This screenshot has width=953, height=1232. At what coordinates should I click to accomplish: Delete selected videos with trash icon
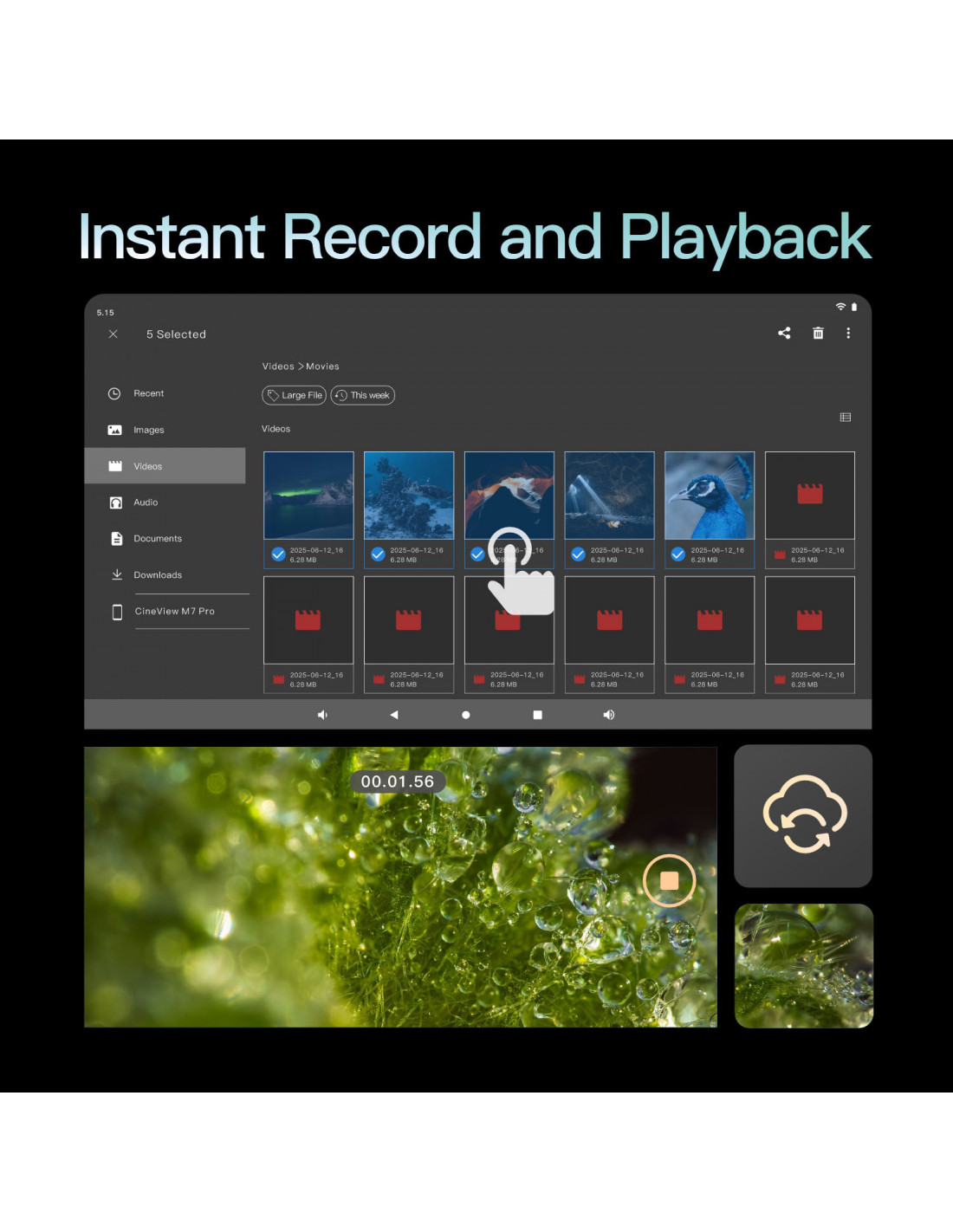818,333
